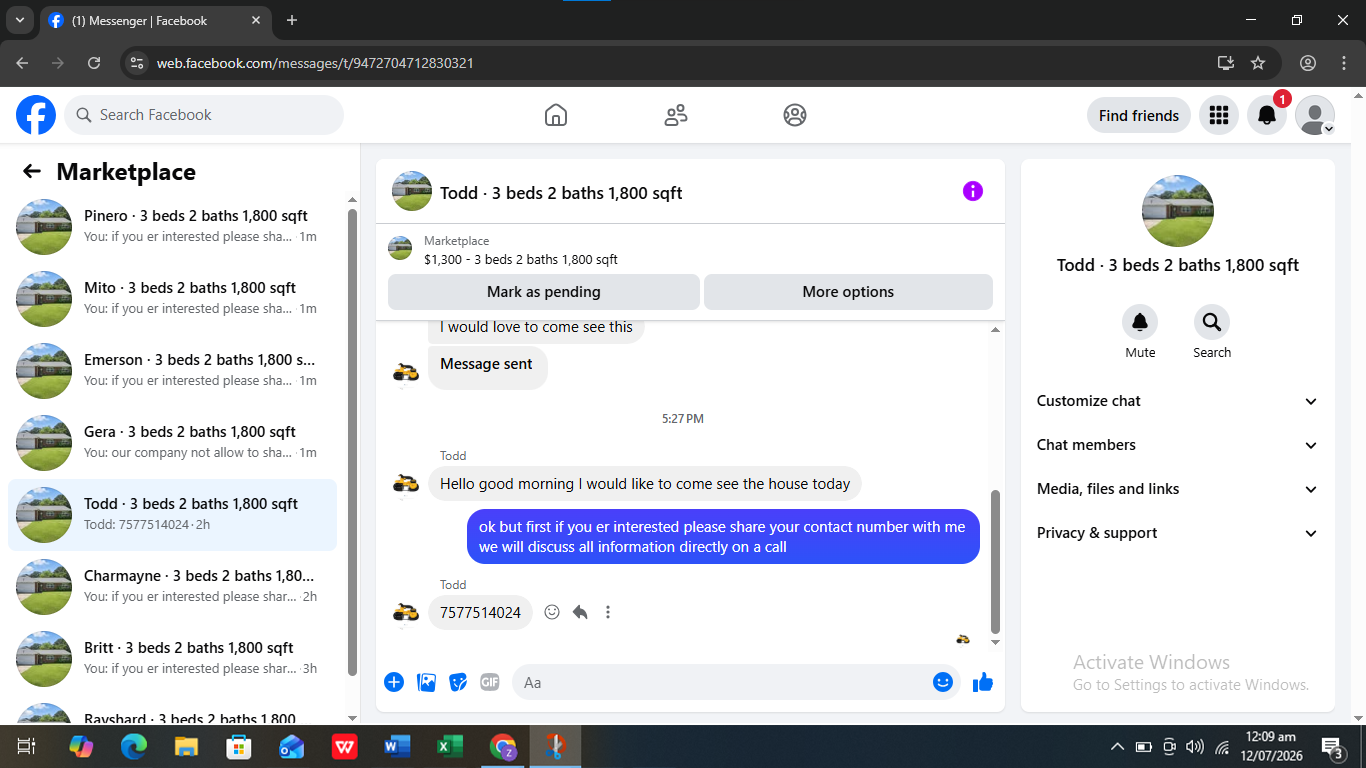The height and width of the screenshot is (768, 1366).
Task: Open Microsoft Word from the taskbar
Action: coord(397,746)
